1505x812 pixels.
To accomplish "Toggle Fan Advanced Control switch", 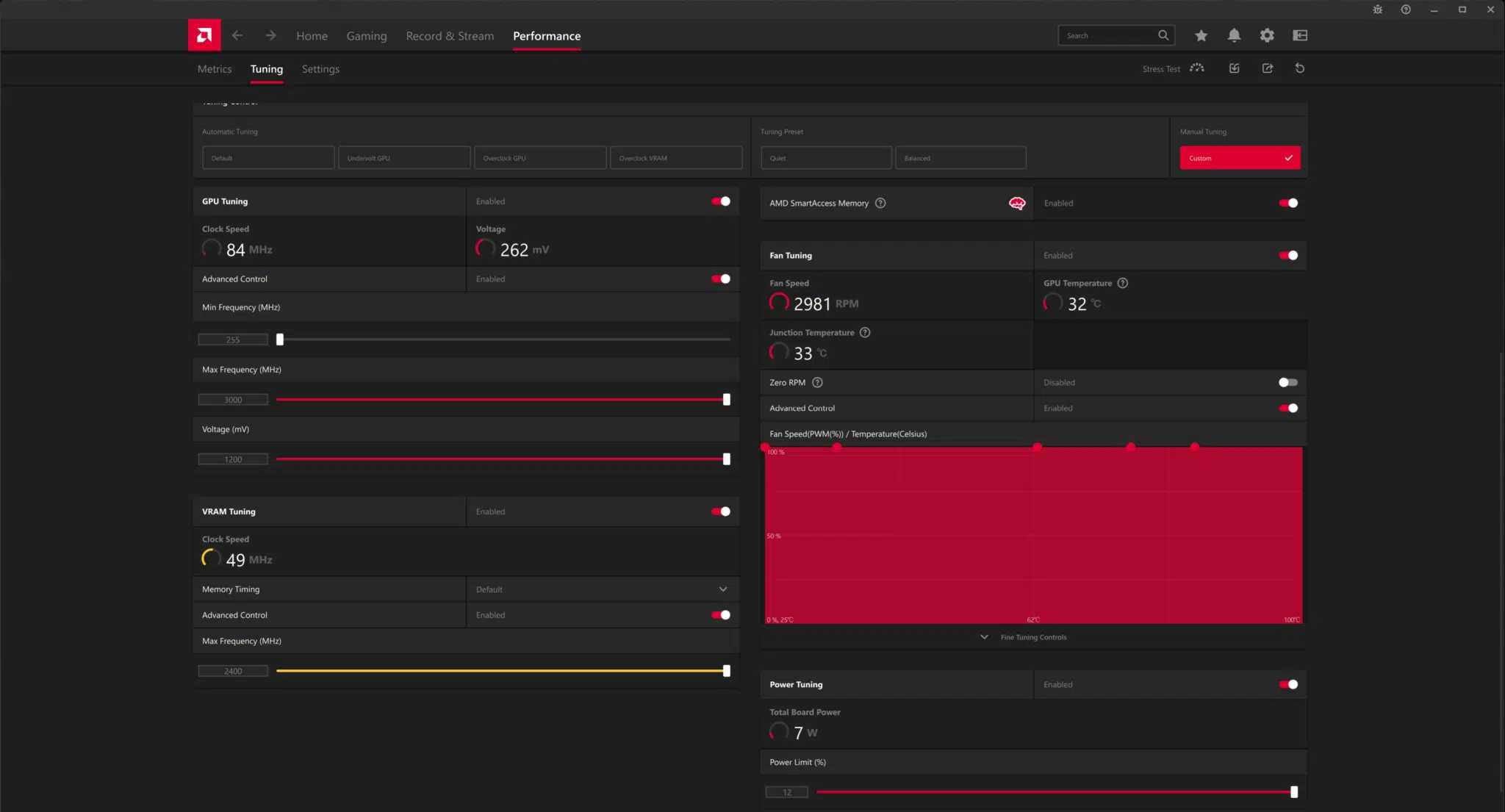I will coord(1288,408).
